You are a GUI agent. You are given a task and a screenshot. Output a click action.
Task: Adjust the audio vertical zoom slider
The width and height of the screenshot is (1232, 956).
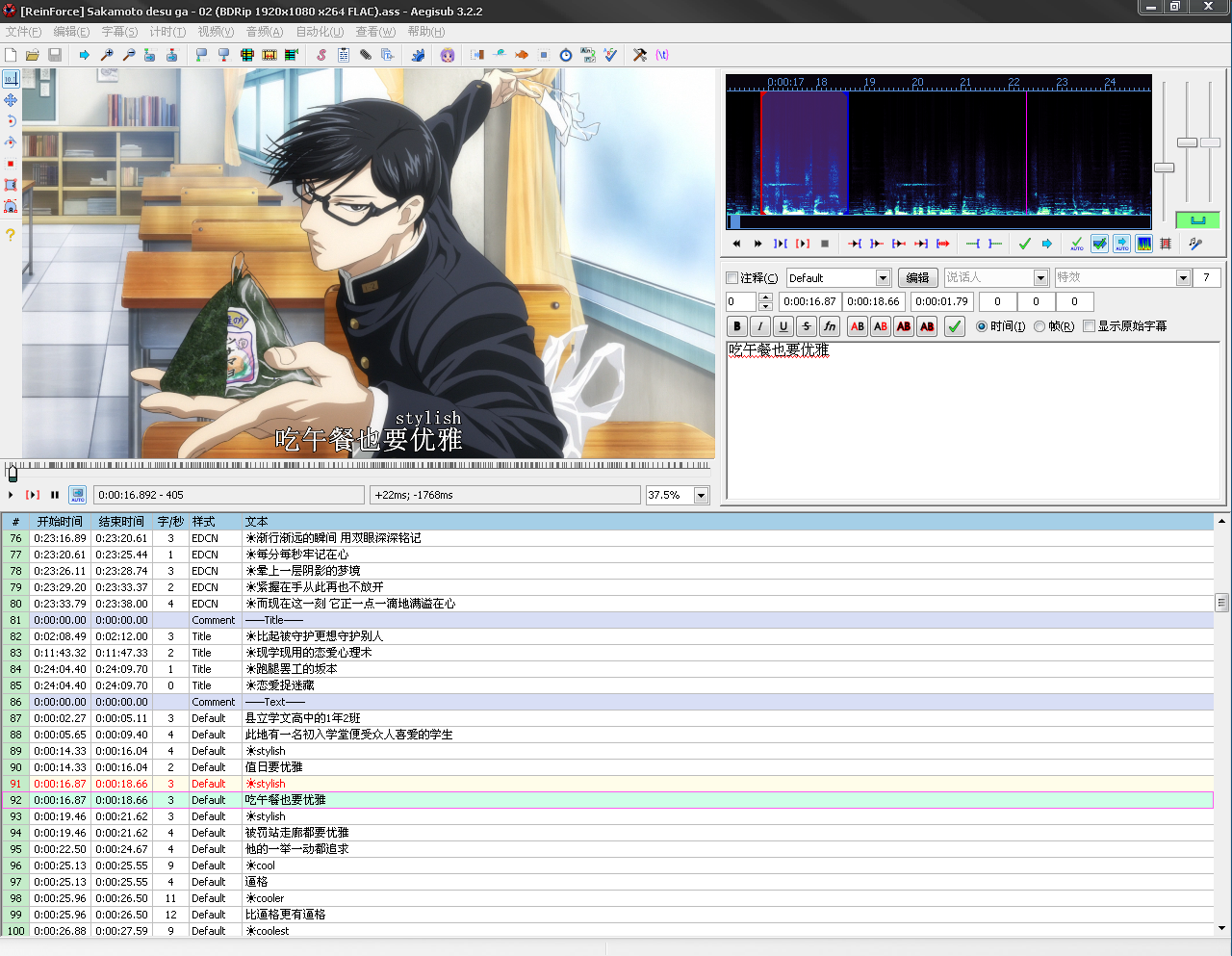tap(1188, 142)
